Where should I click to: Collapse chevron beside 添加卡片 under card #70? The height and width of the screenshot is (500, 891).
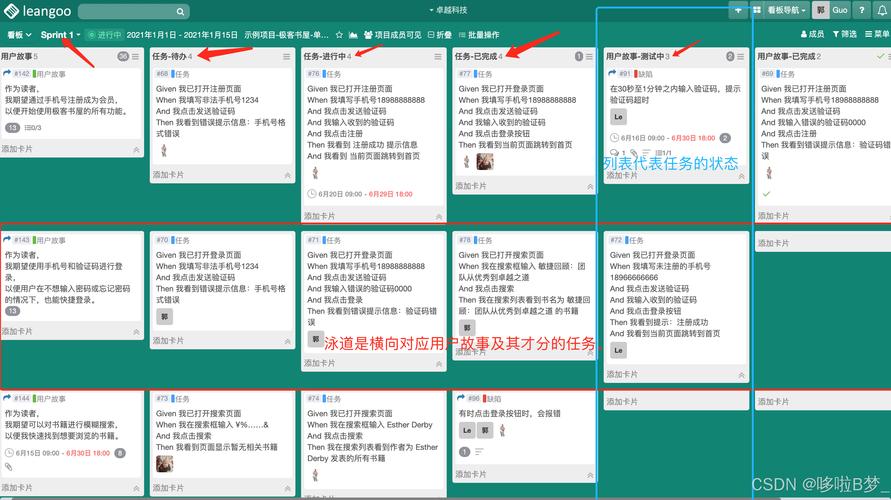point(288,341)
